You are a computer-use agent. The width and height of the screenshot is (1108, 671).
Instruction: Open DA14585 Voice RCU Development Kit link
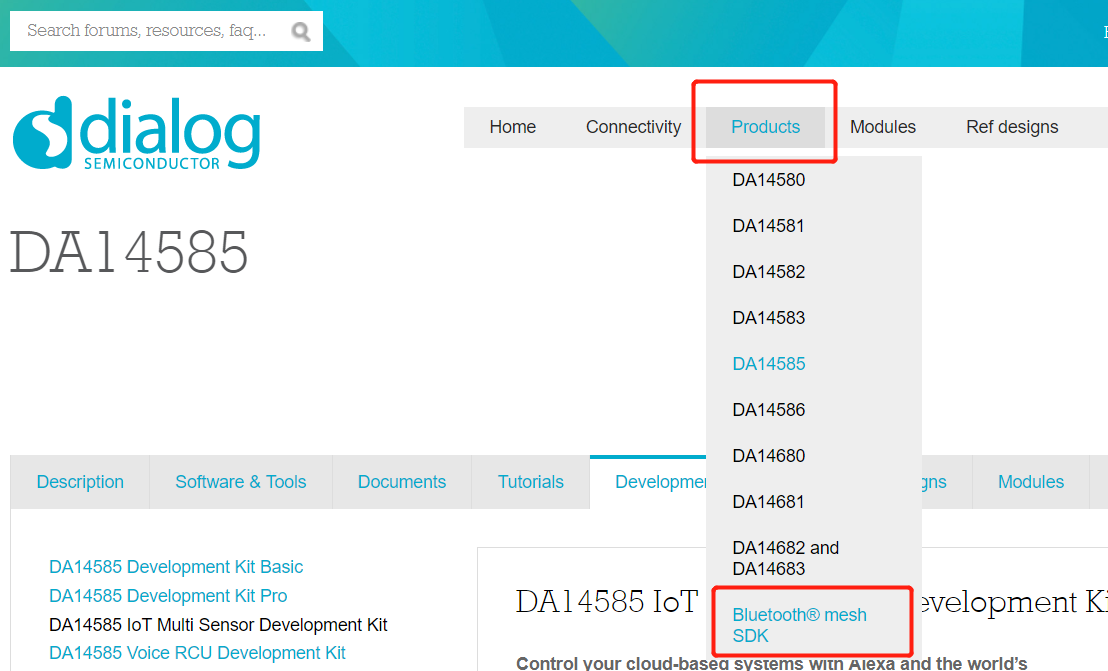[197, 653]
